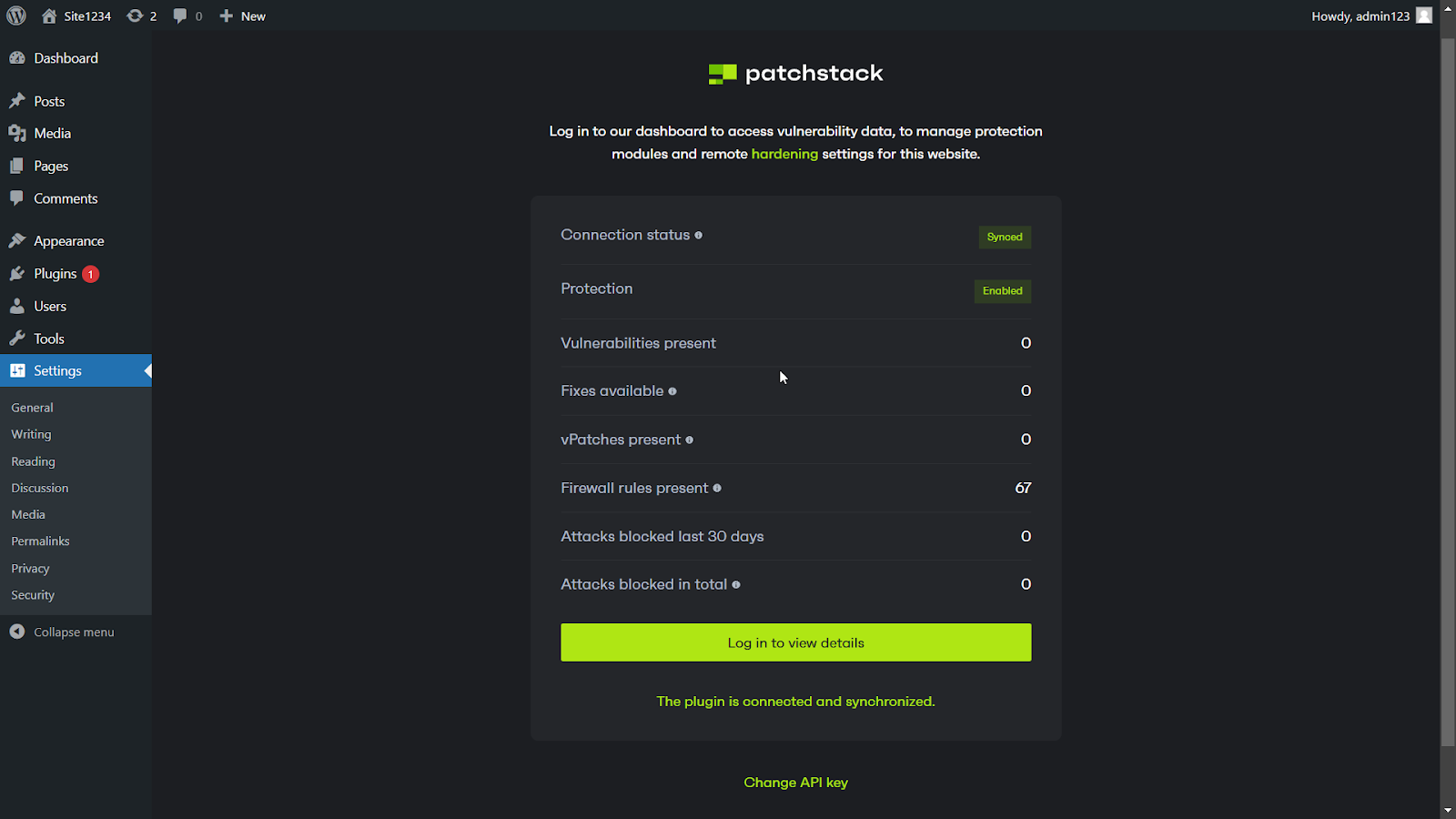1456x819 pixels.
Task: Click the admin123 user avatar
Action: point(1424,15)
